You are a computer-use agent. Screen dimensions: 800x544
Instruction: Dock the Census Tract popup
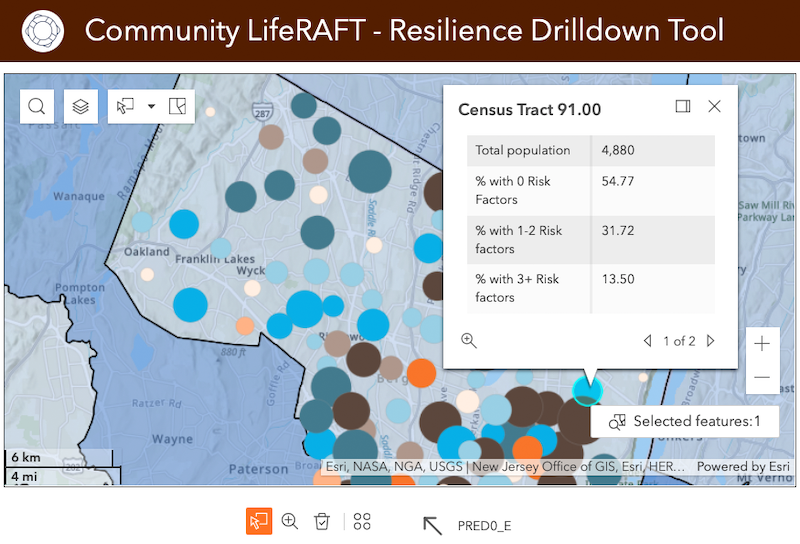point(683,107)
